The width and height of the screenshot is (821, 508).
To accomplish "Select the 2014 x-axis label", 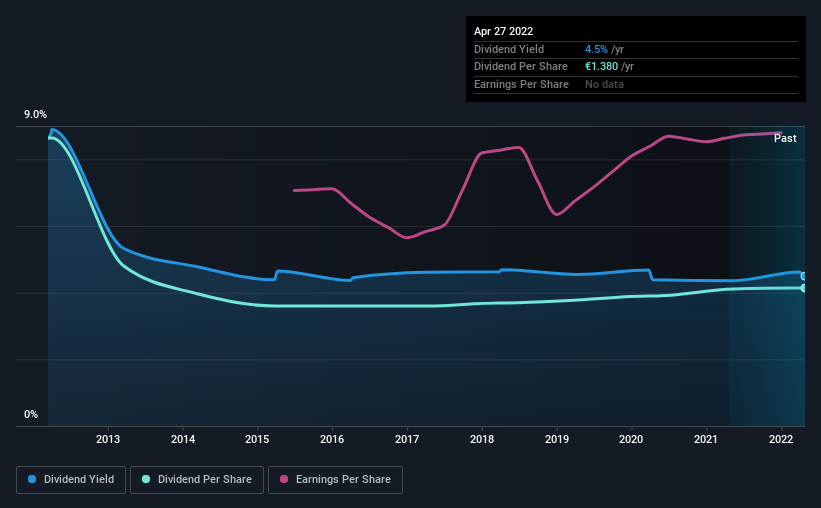I will click(x=183, y=439).
